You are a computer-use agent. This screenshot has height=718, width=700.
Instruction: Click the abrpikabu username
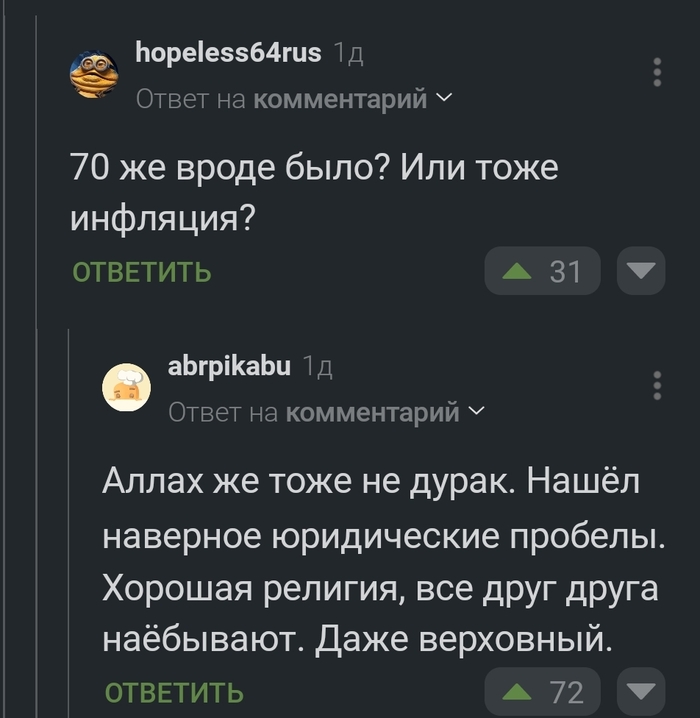click(230, 366)
